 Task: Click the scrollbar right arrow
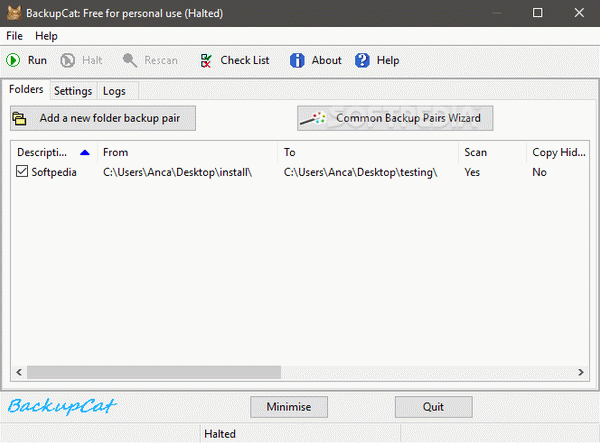(581, 372)
